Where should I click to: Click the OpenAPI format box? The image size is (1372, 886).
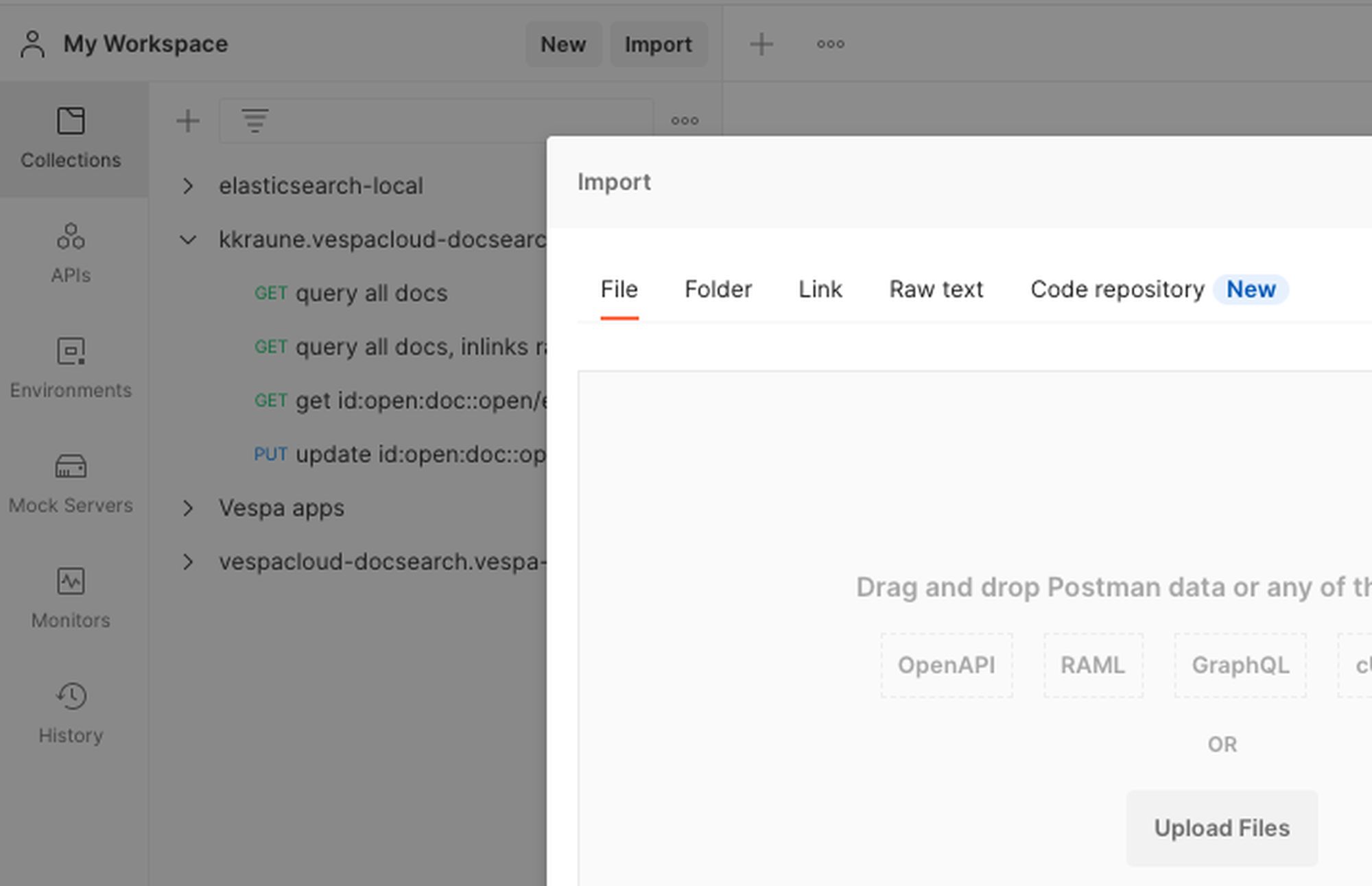(x=947, y=665)
